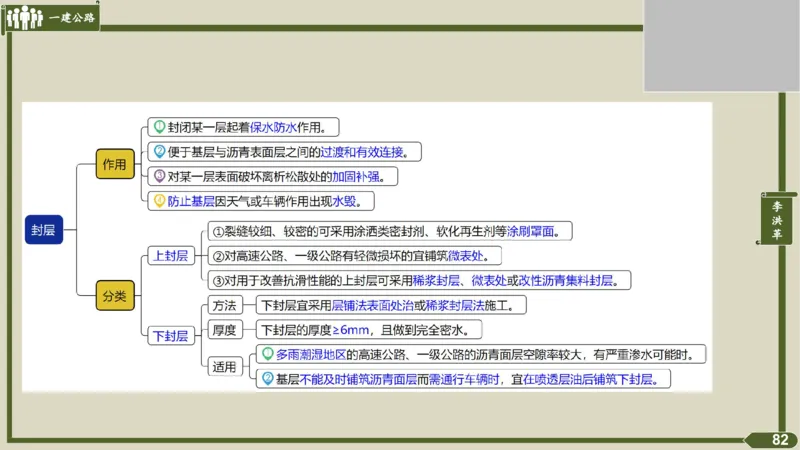Select the 作用 yellow node
Screen dimensions: 800x450
[x=115, y=164]
